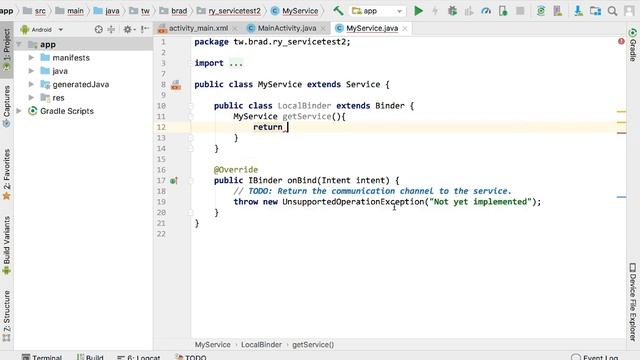Expand the Gradle Scripts node
Viewport: 640px width, 360px height.
pyautogui.click(x=19, y=111)
